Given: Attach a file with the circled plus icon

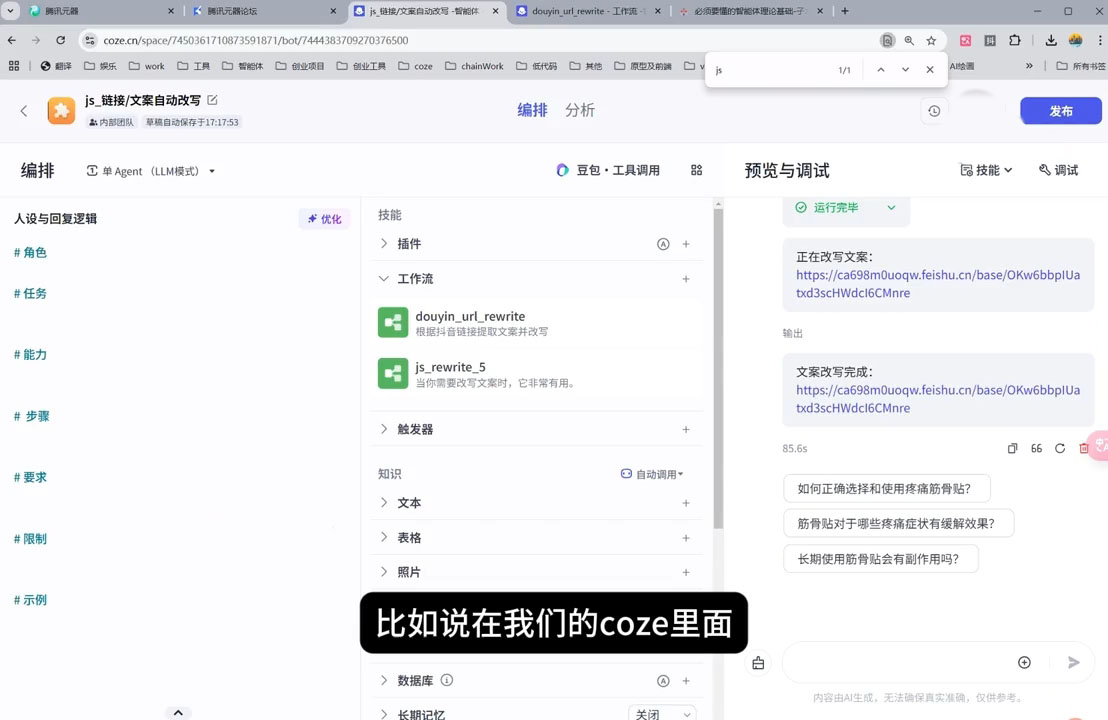Looking at the screenshot, I should click(x=1024, y=662).
